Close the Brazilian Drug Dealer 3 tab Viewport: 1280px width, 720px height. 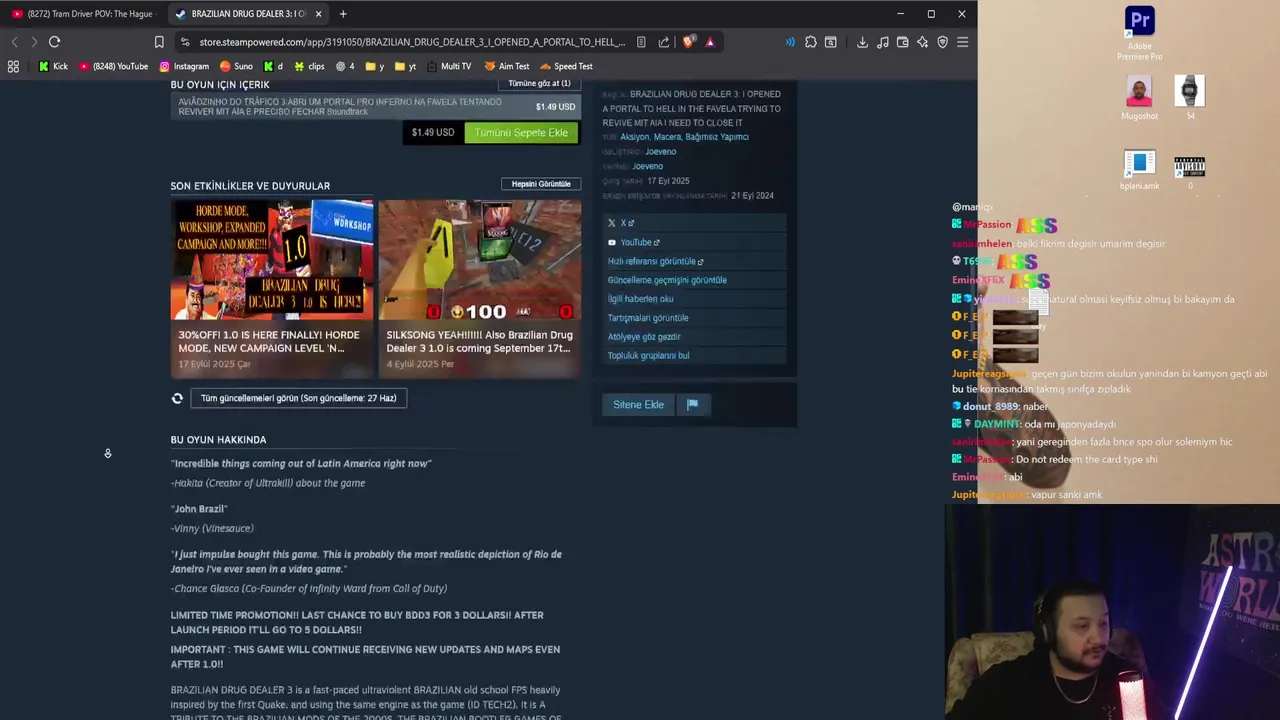click(318, 14)
